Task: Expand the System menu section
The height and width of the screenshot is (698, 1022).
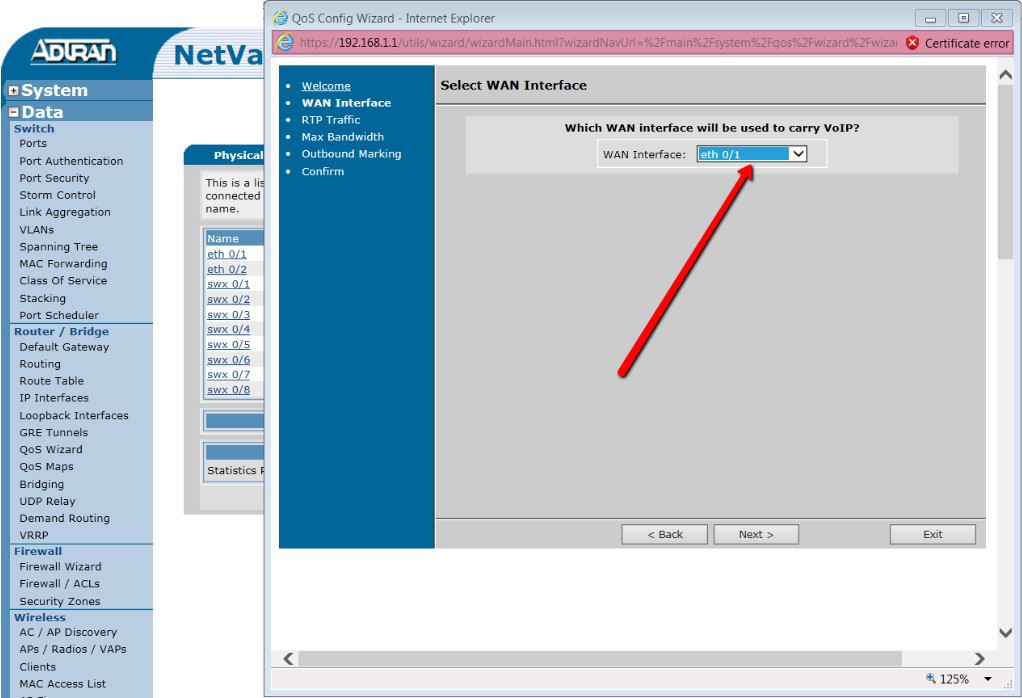Action: click(13, 91)
